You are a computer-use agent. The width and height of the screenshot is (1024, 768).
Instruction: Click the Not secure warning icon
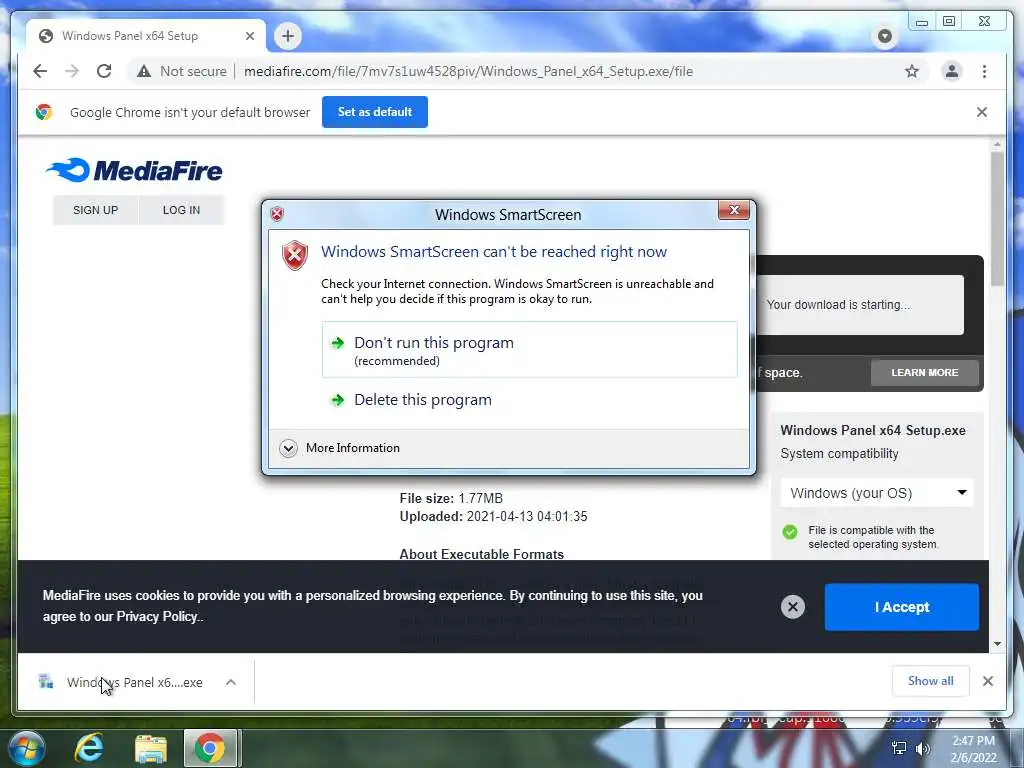[144, 71]
